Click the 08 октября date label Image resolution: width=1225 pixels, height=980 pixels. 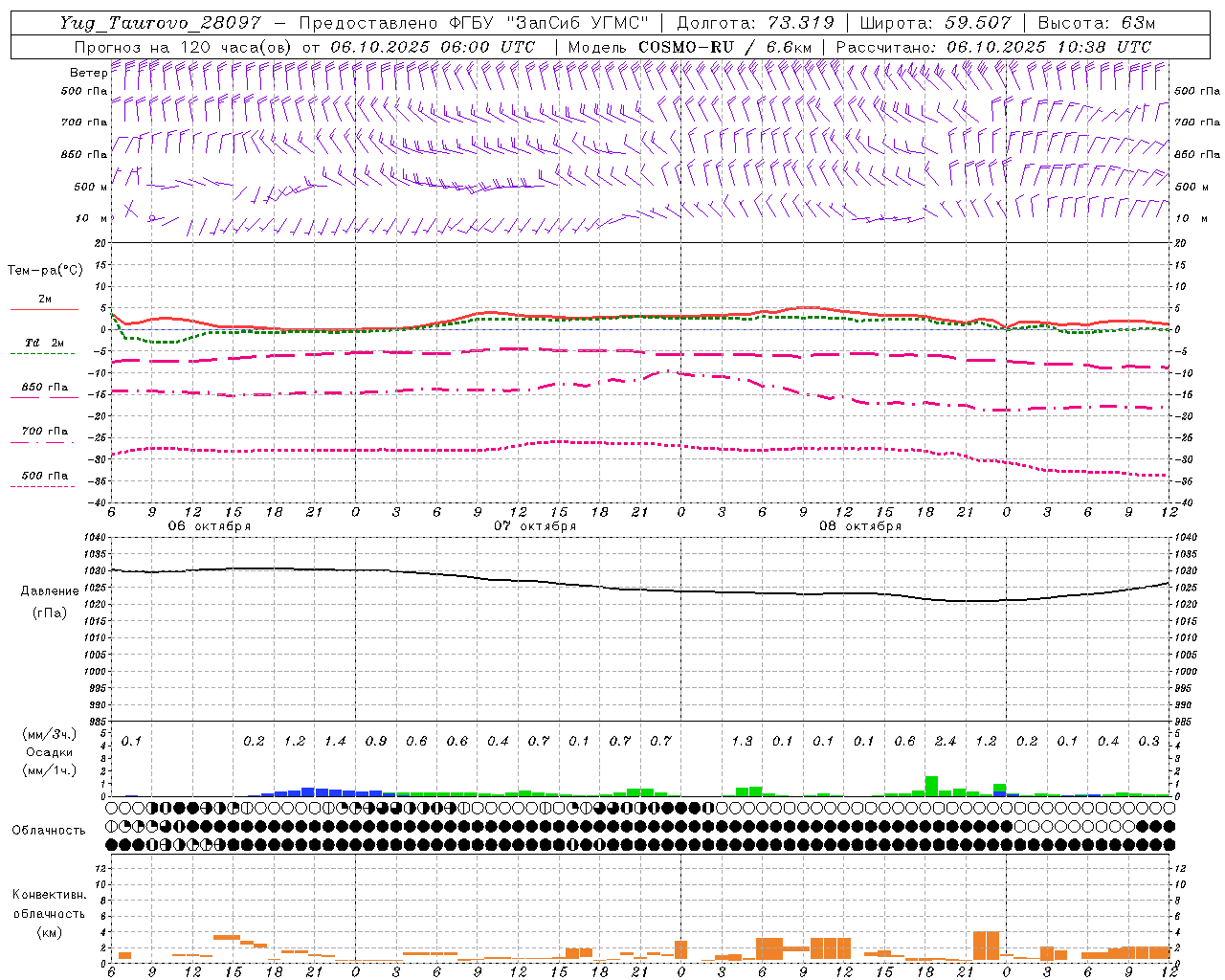click(860, 526)
